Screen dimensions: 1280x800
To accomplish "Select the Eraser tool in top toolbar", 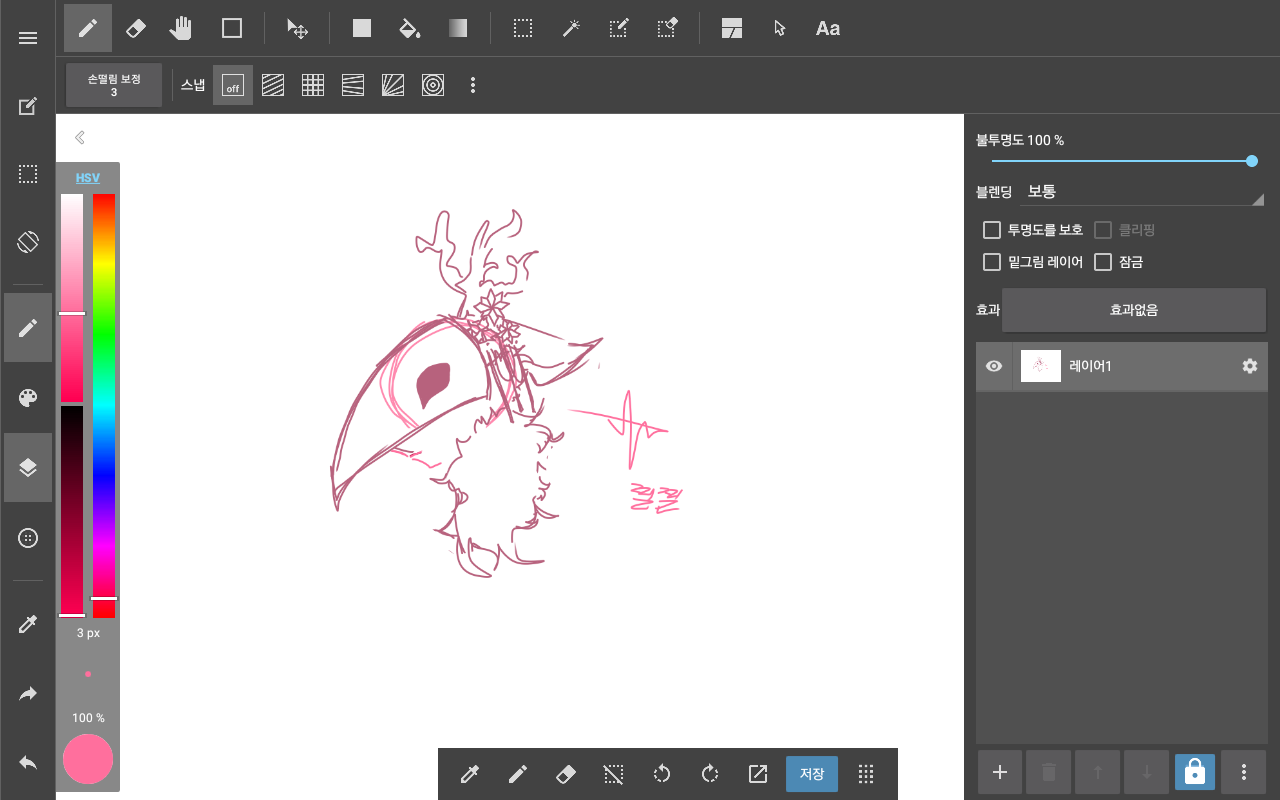I will click(136, 28).
